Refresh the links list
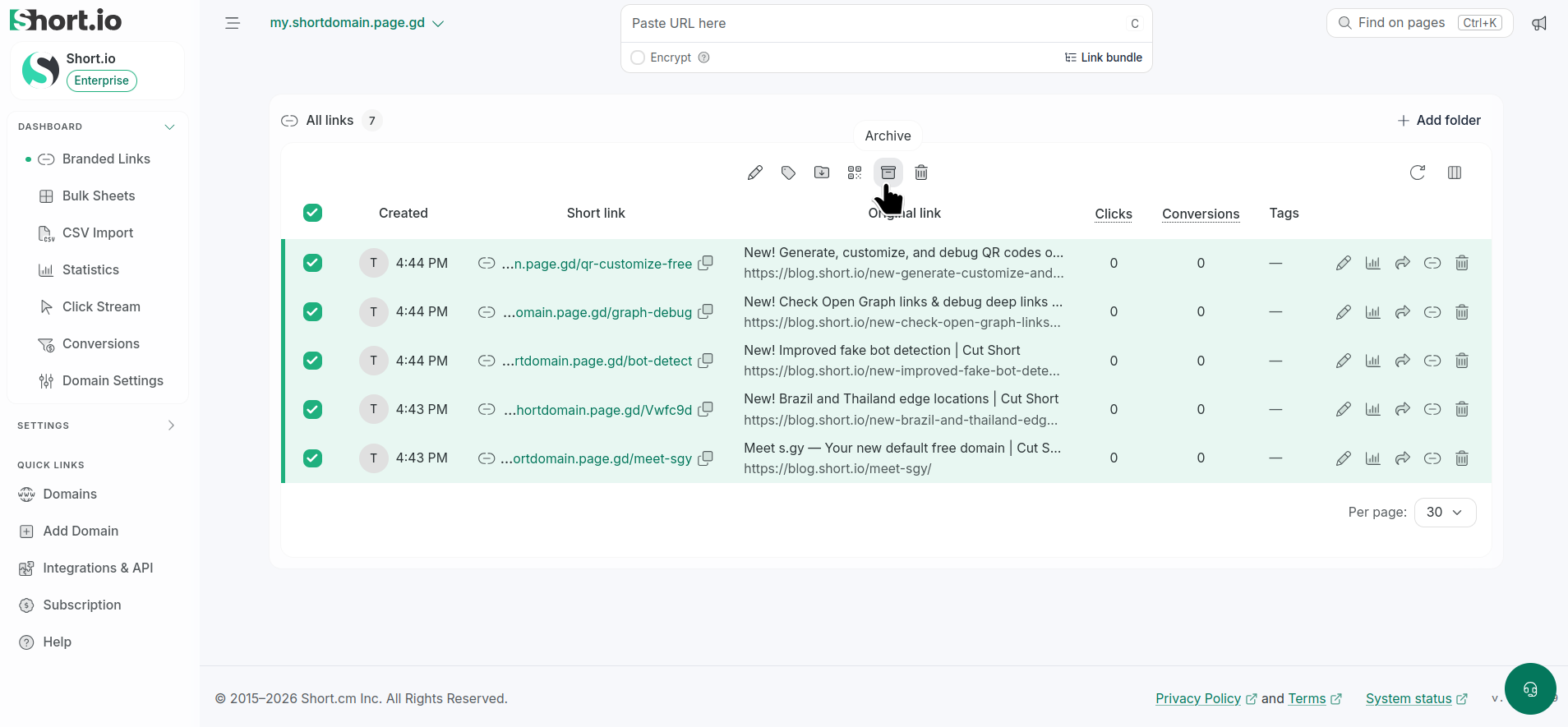 [x=1418, y=173]
